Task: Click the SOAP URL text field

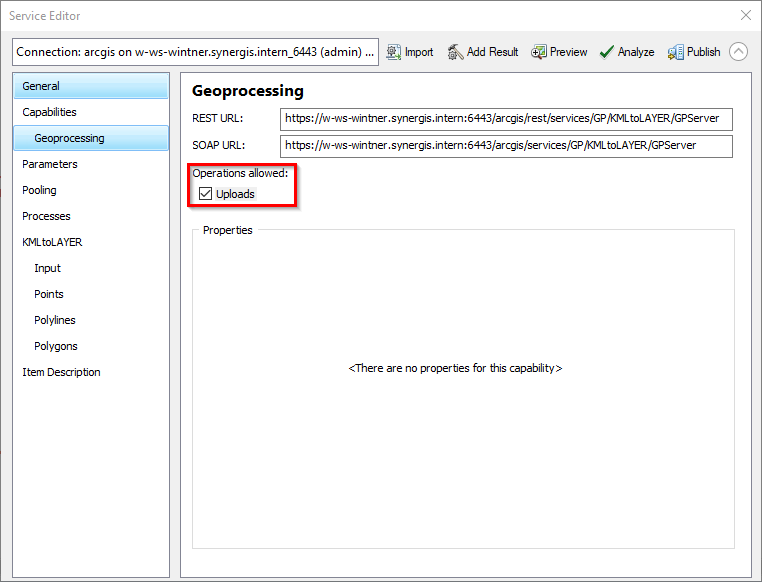Action: (x=506, y=146)
